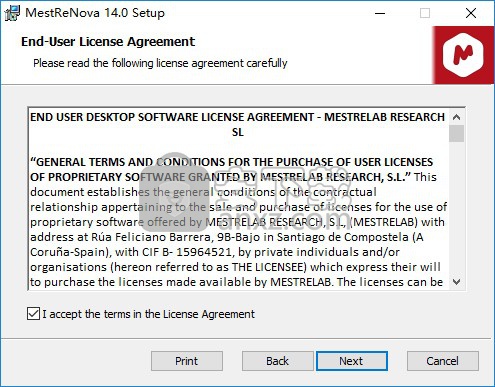This screenshot has width=495, height=387.
Task: Tick the accept license terms checkbox
Action: click(33, 314)
